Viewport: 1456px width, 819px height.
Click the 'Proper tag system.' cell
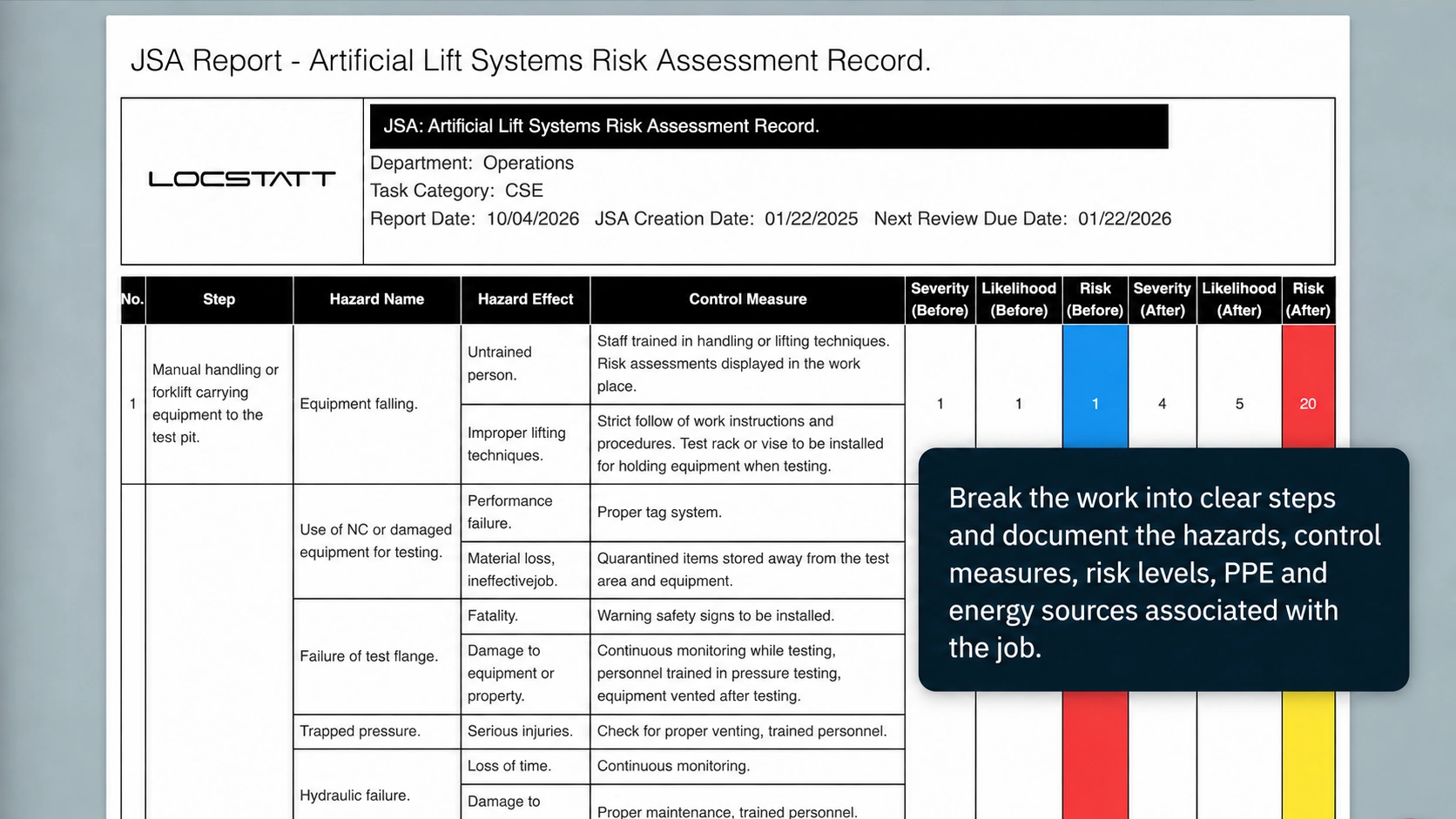point(748,513)
